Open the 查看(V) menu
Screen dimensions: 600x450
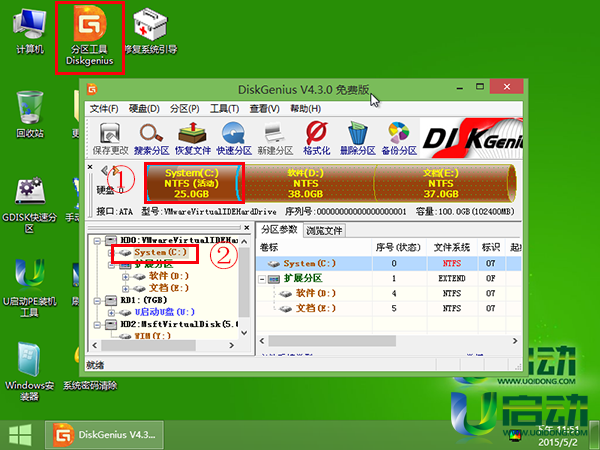click(x=264, y=109)
